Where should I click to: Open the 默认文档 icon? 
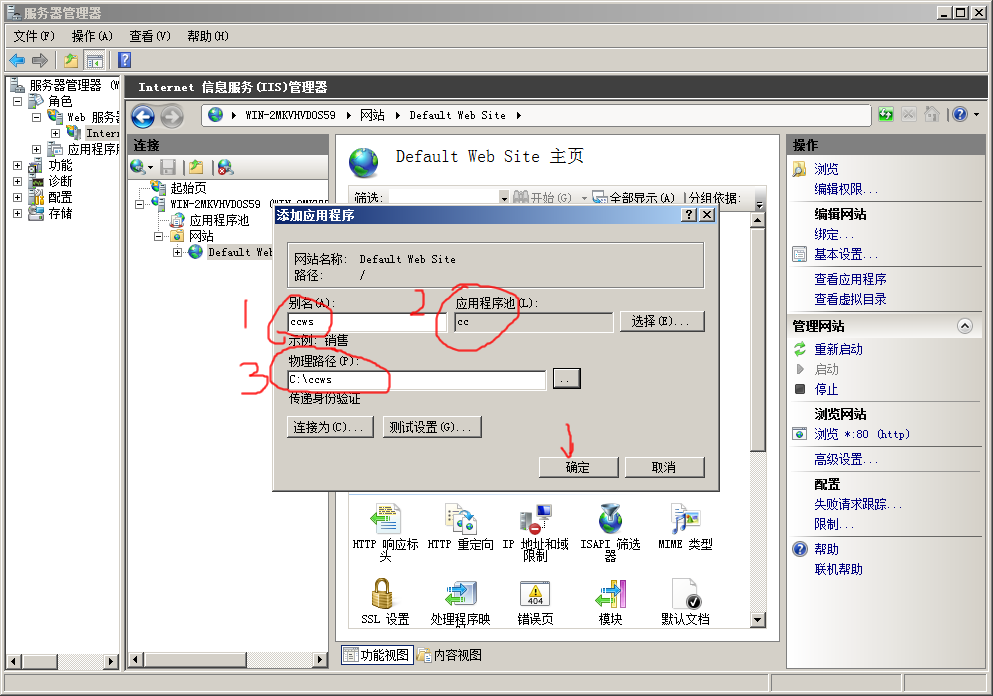coord(685,595)
